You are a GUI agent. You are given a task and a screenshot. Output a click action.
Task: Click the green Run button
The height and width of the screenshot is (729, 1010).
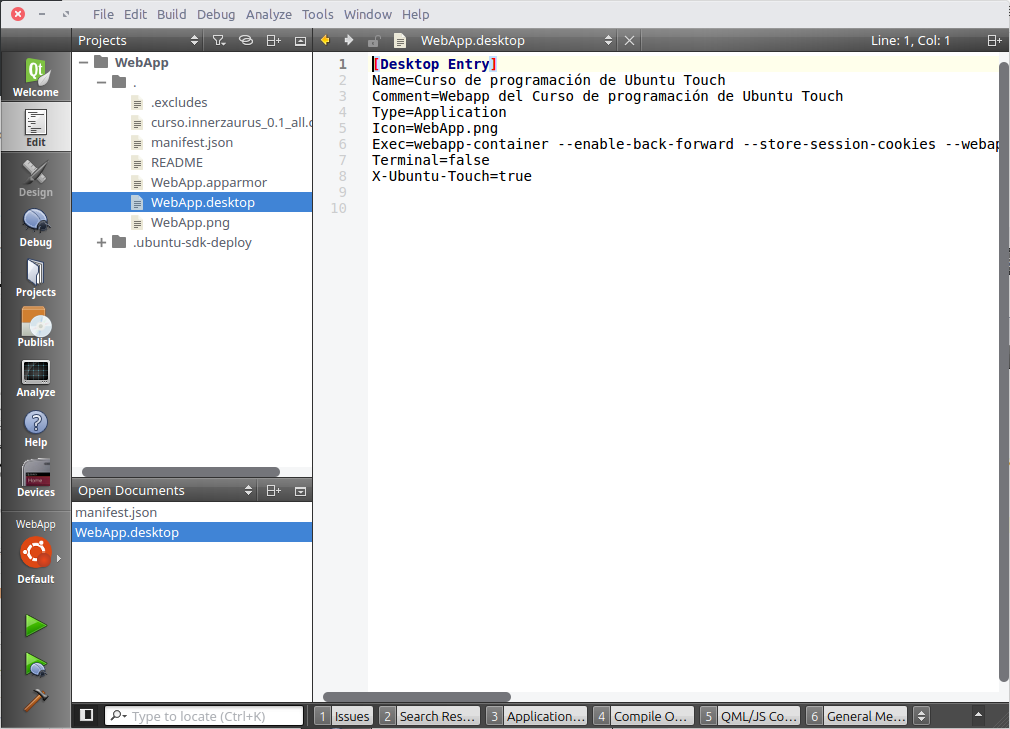(x=35, y=625)
